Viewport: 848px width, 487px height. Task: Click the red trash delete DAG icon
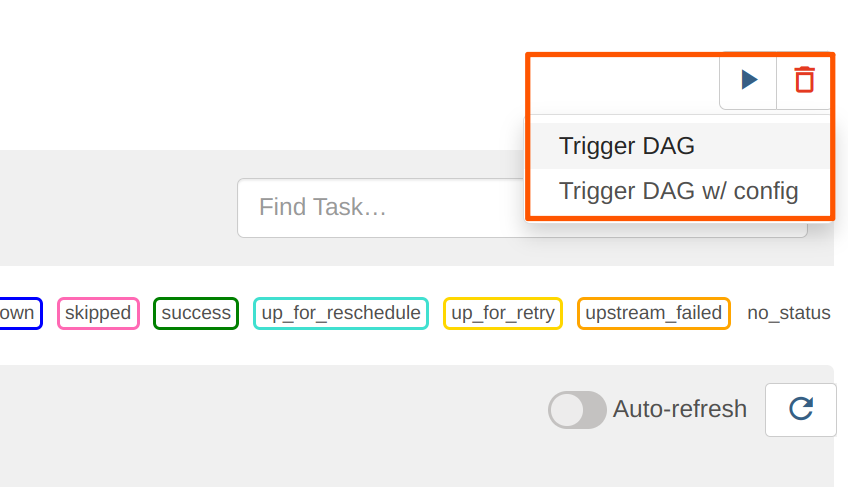tap(804, 80)
